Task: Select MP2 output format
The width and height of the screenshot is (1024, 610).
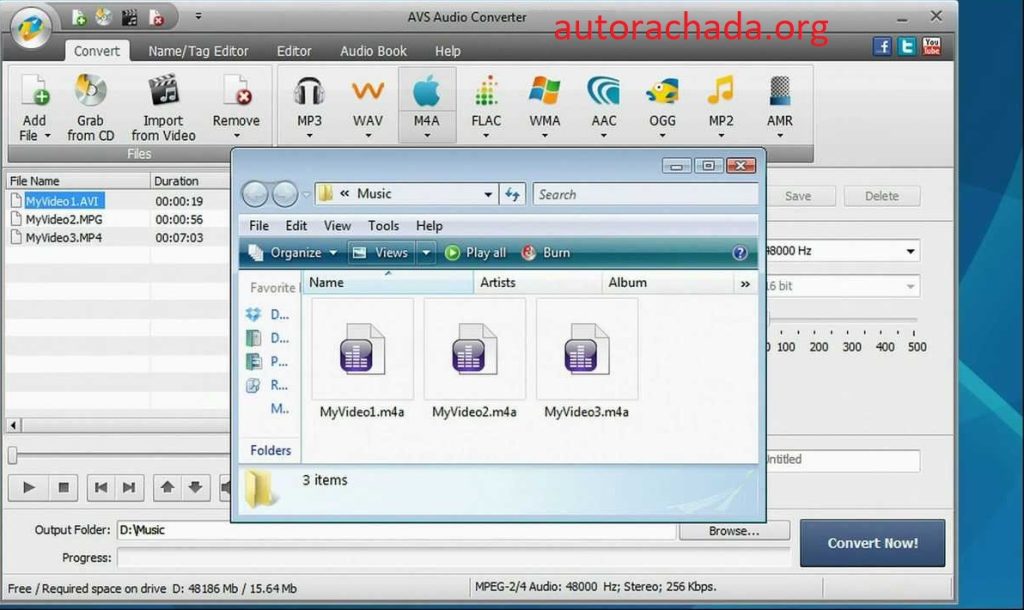Action: click(x=721, y=104)
